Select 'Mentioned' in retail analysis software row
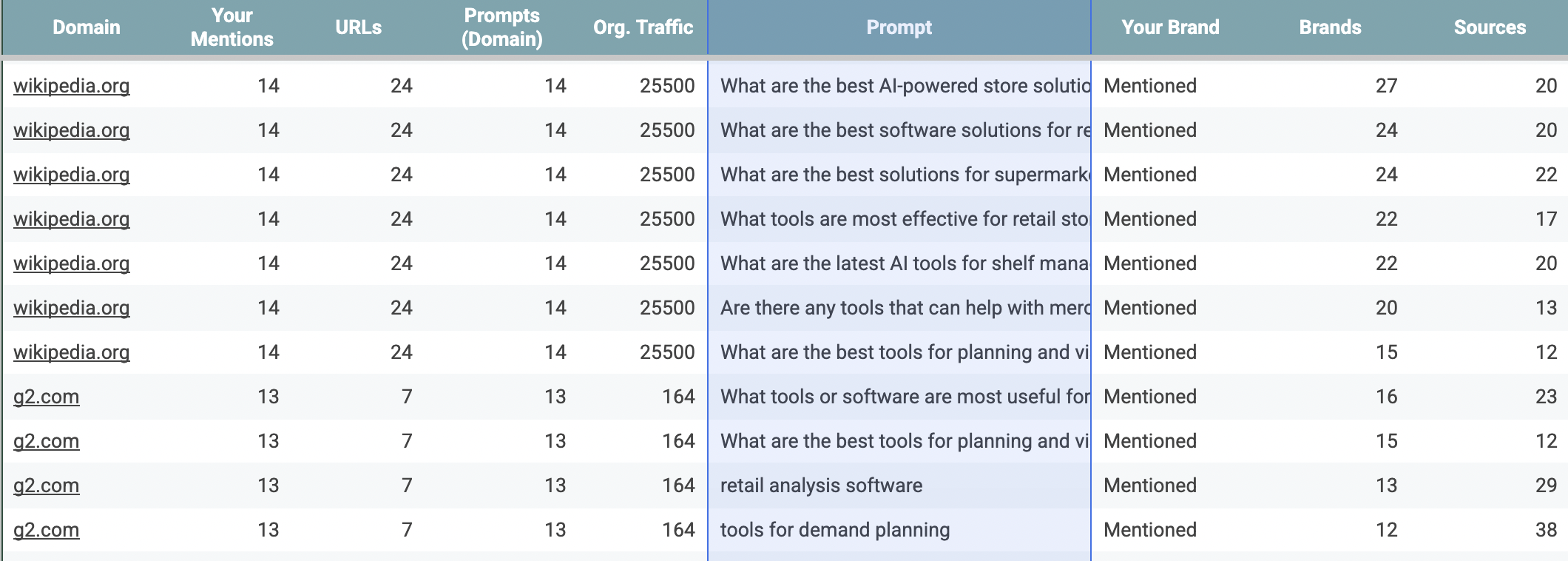The height and width of the screenshot is (561, 1568). click(1149, 486)
